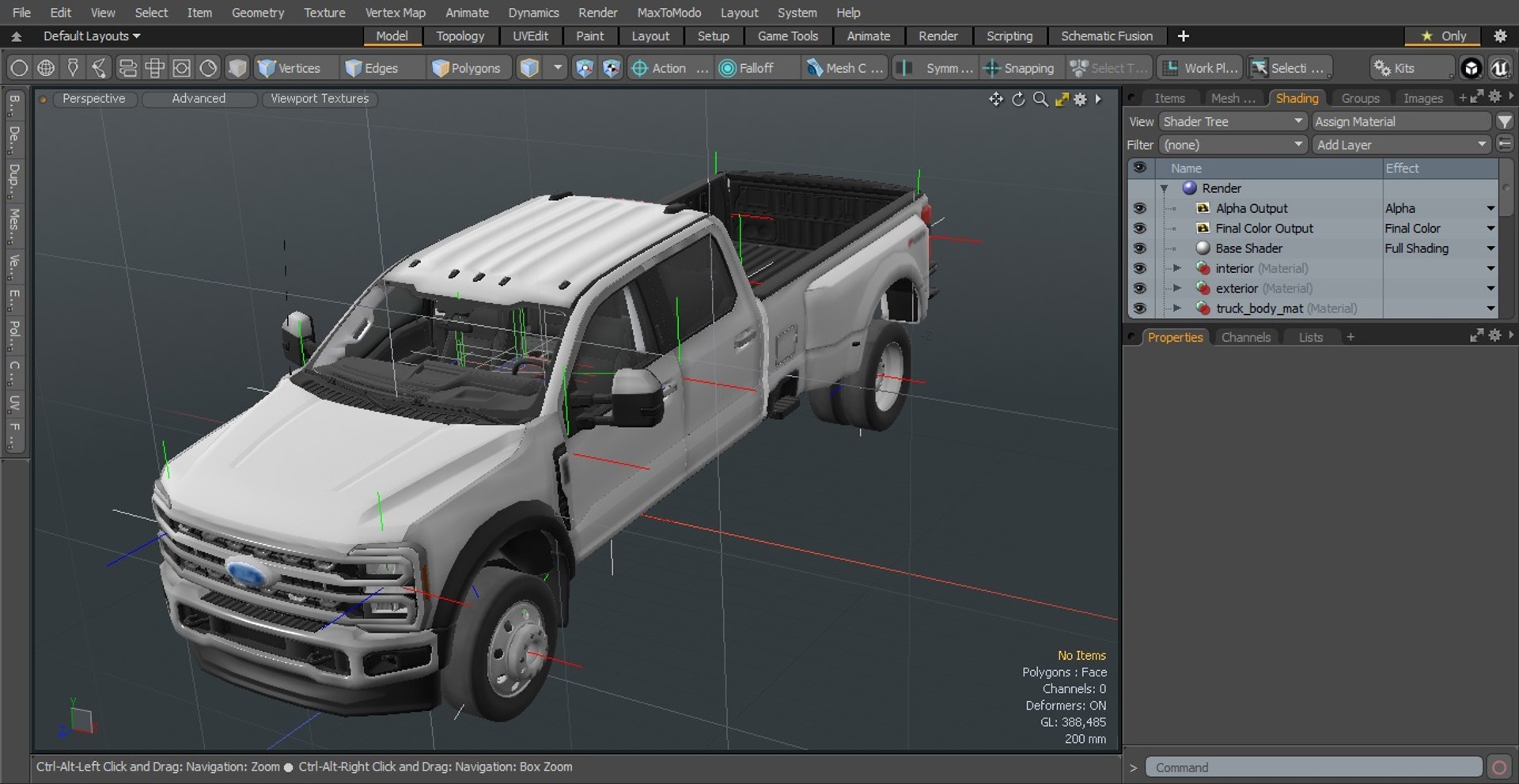The width and height of the screenshot is (1519, 784).
Task: Open the Add Layer dropdown
Action: click(1401, 145)
